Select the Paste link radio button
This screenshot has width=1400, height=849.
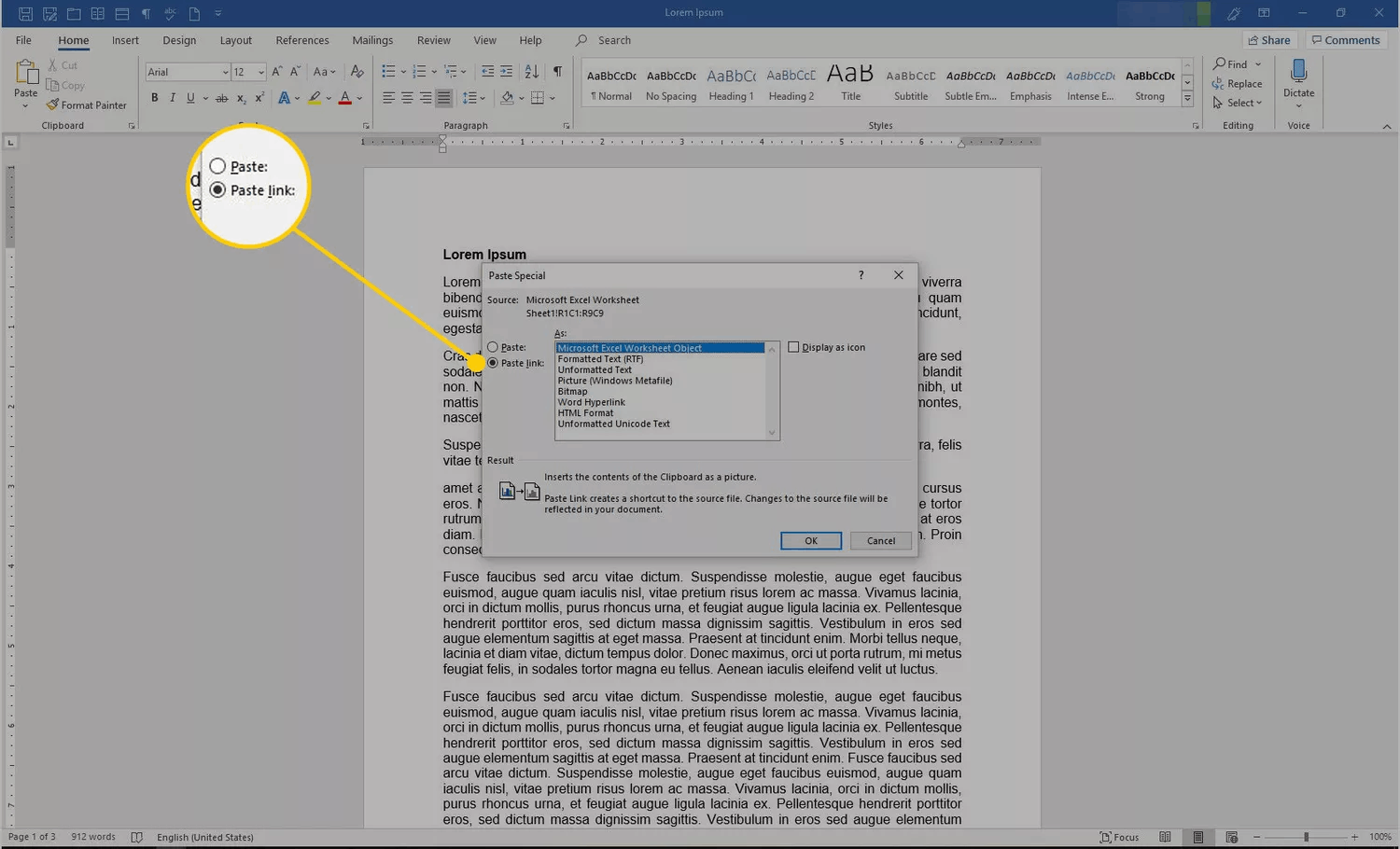point(493,363)
